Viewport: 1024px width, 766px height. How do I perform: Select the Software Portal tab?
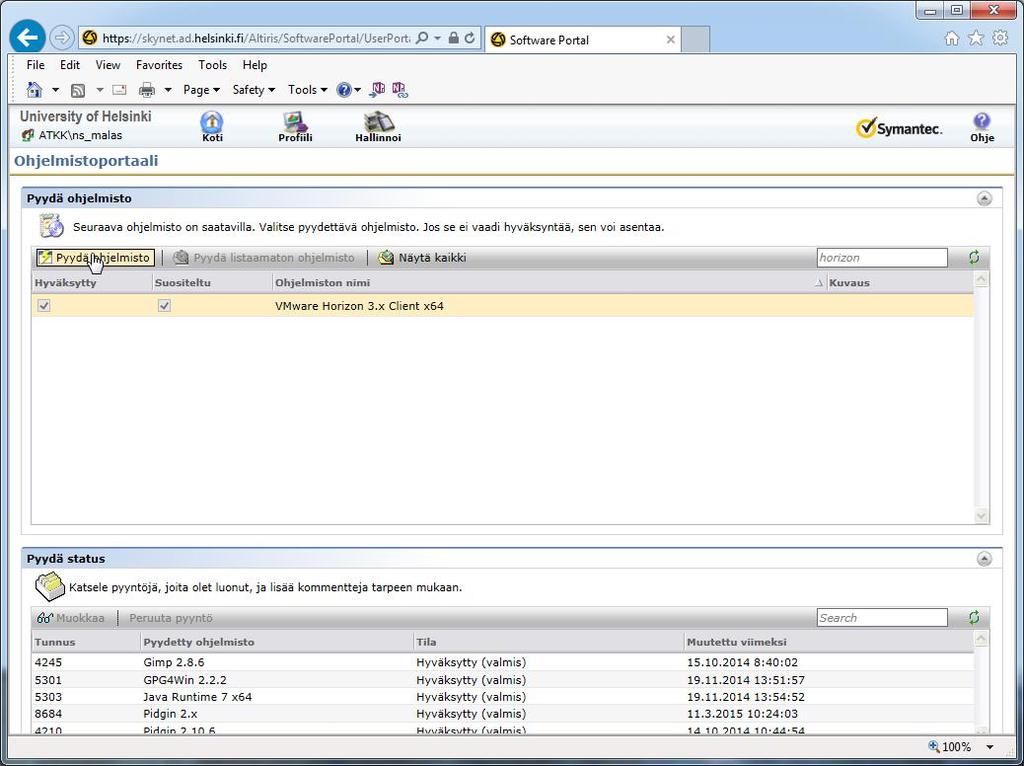(583, 39)
